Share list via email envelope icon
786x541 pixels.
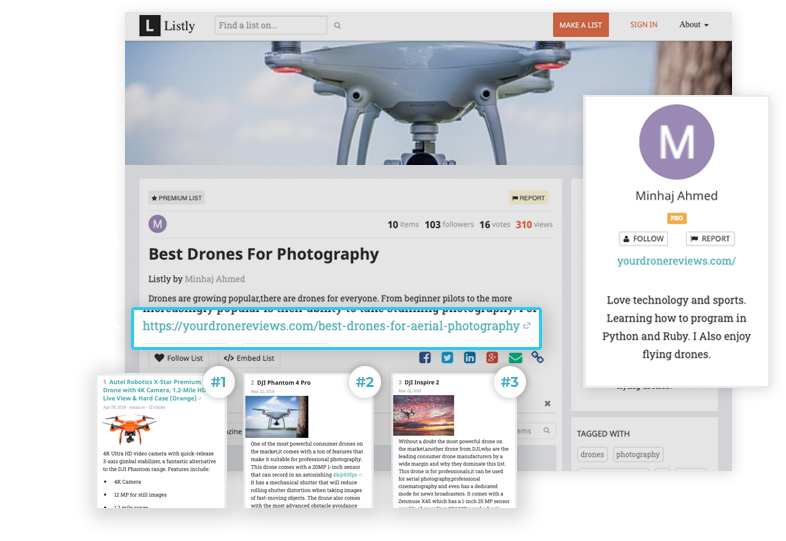coord(515,357)
